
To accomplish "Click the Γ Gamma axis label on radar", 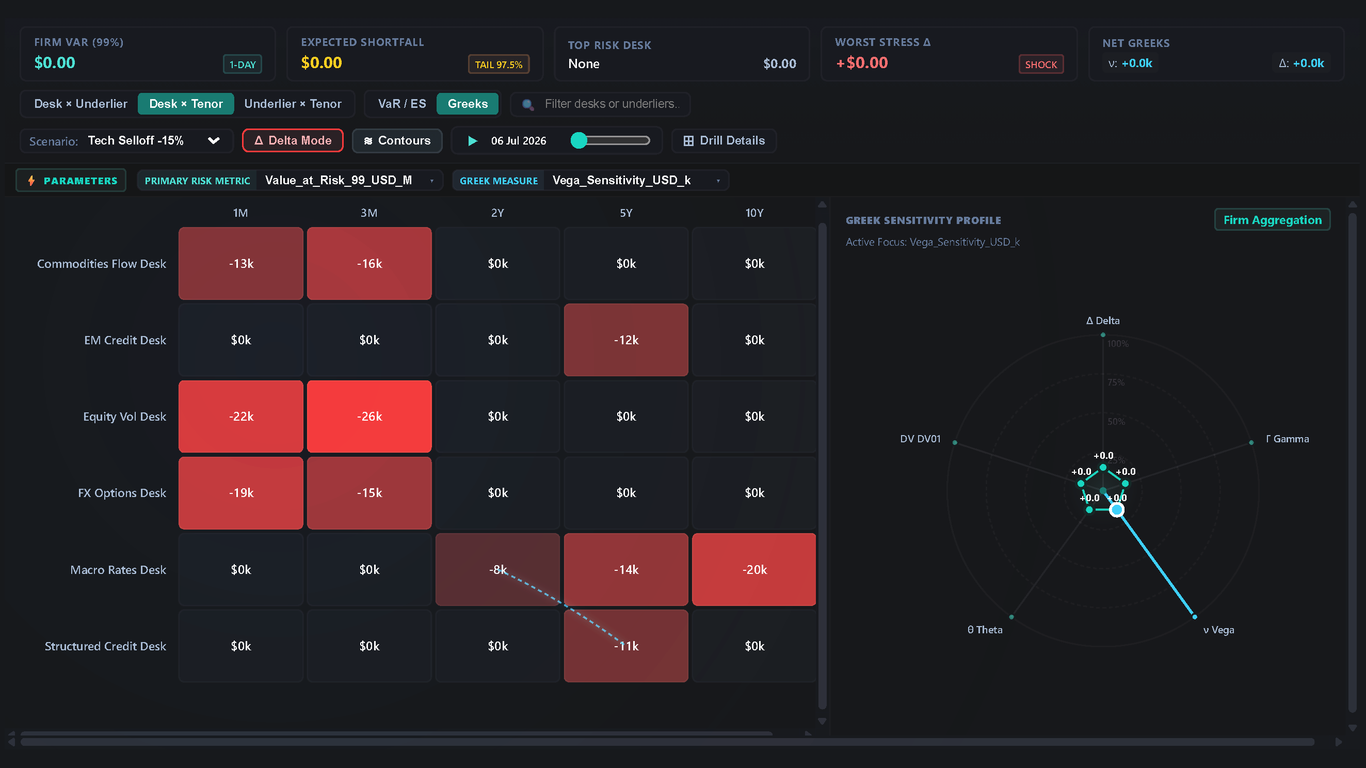I will (x=1287, y=439).
